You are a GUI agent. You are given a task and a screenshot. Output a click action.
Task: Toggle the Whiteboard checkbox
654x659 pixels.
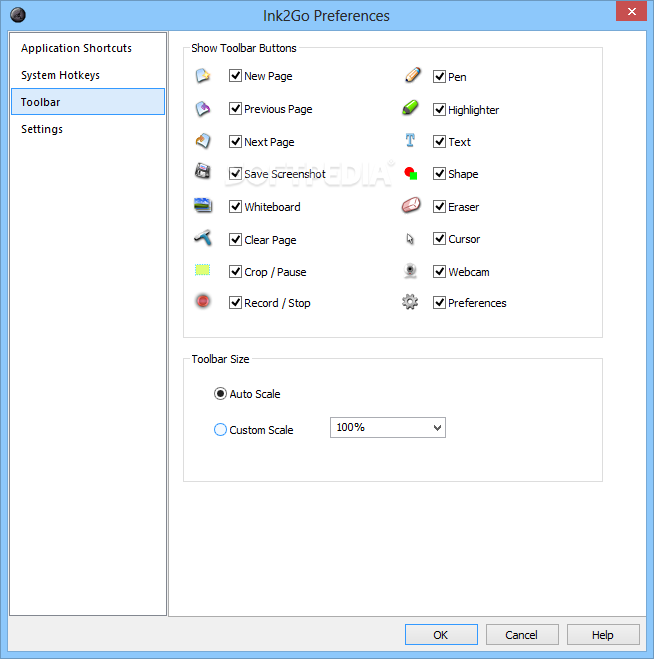pos(235,206)
